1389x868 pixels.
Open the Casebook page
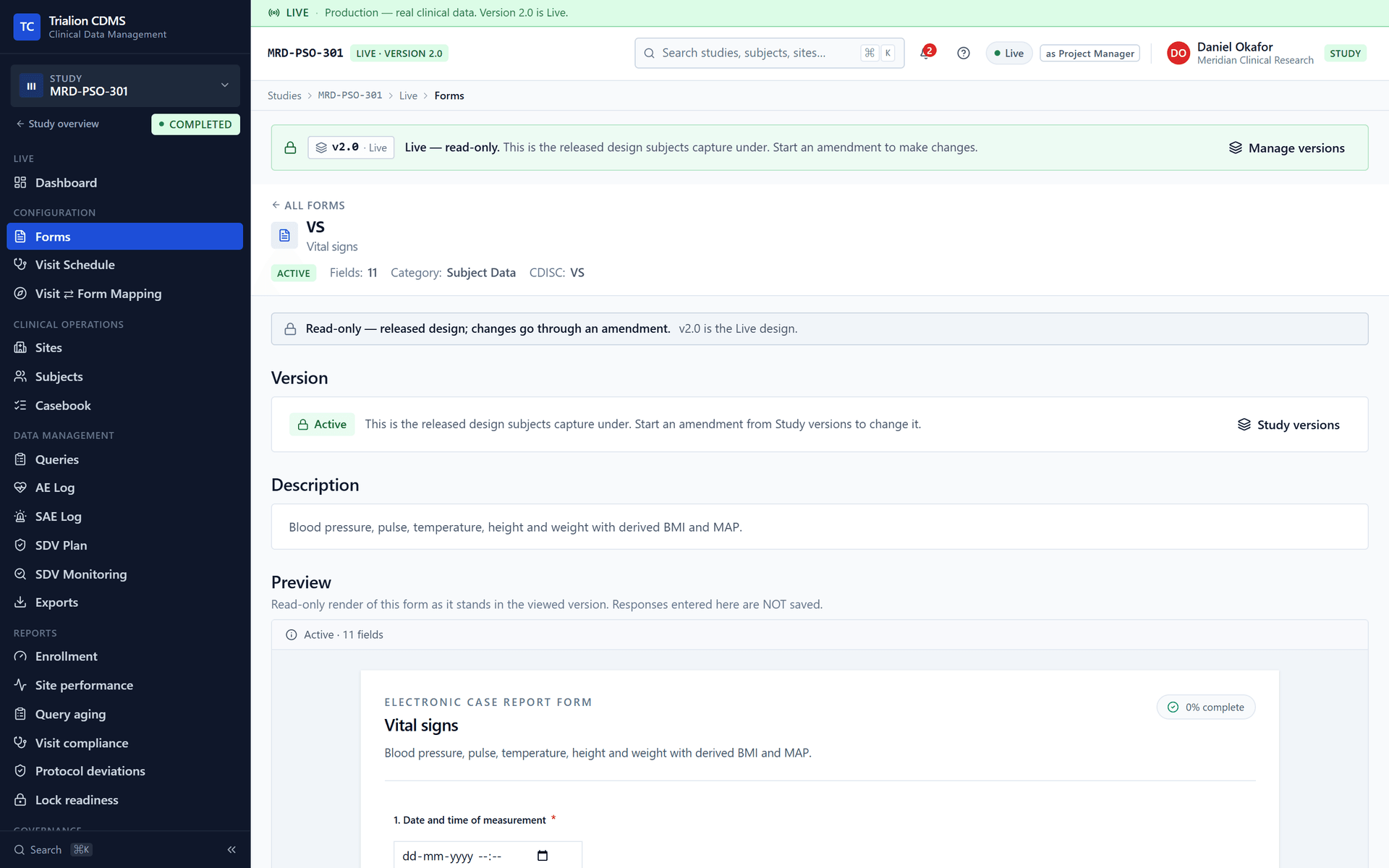click(x=125, y=406)
